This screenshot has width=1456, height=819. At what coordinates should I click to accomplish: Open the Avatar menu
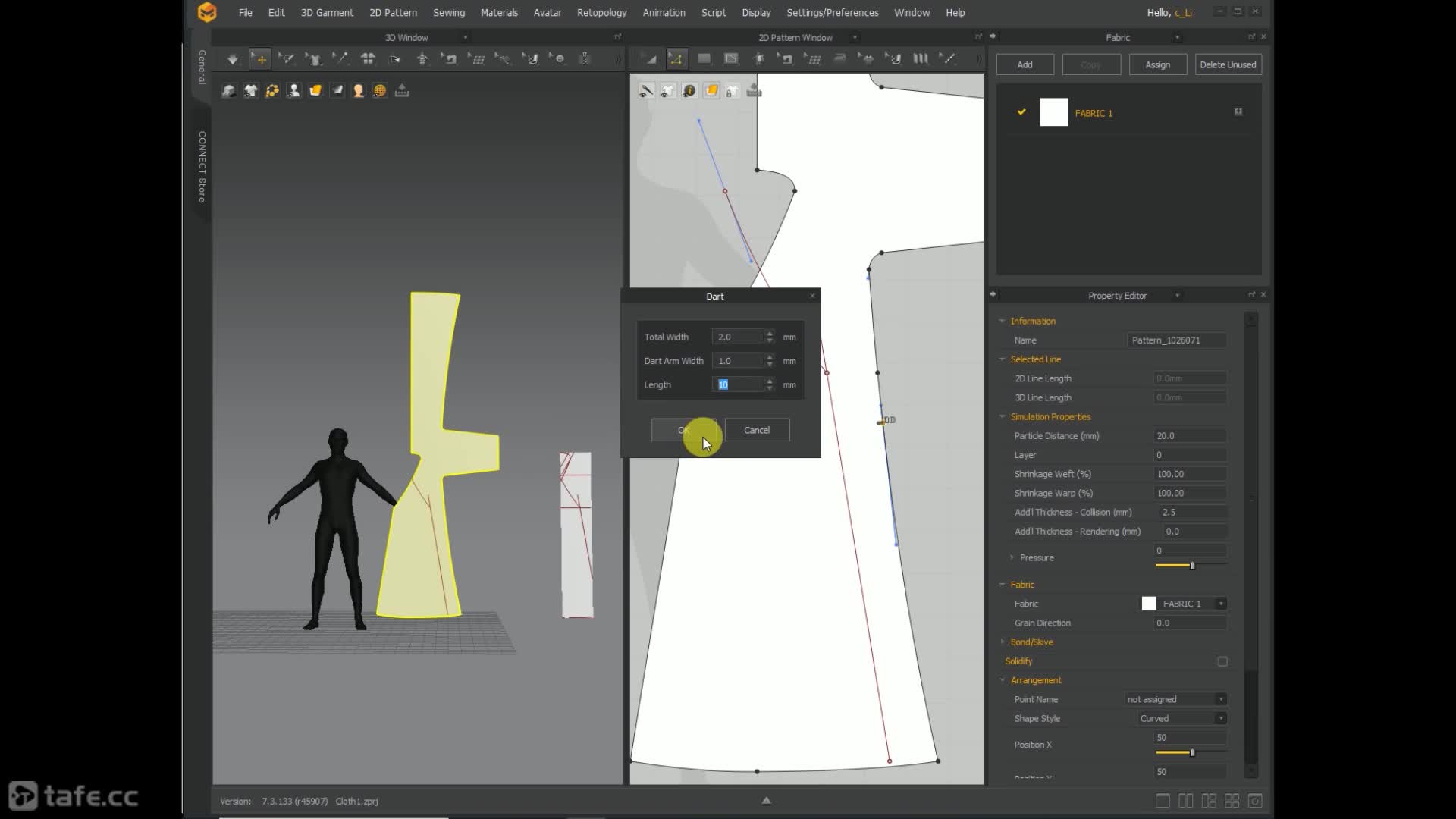click(548, 12)
